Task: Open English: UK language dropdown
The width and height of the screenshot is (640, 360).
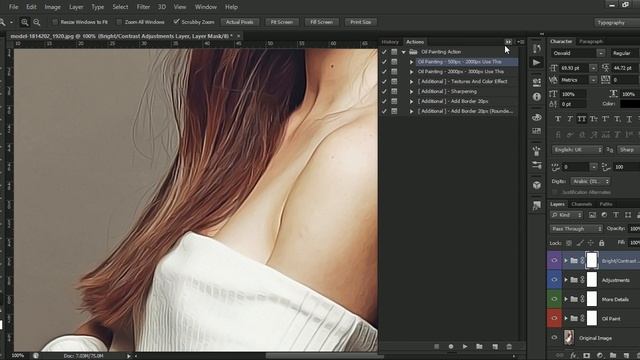Action: 577,150
